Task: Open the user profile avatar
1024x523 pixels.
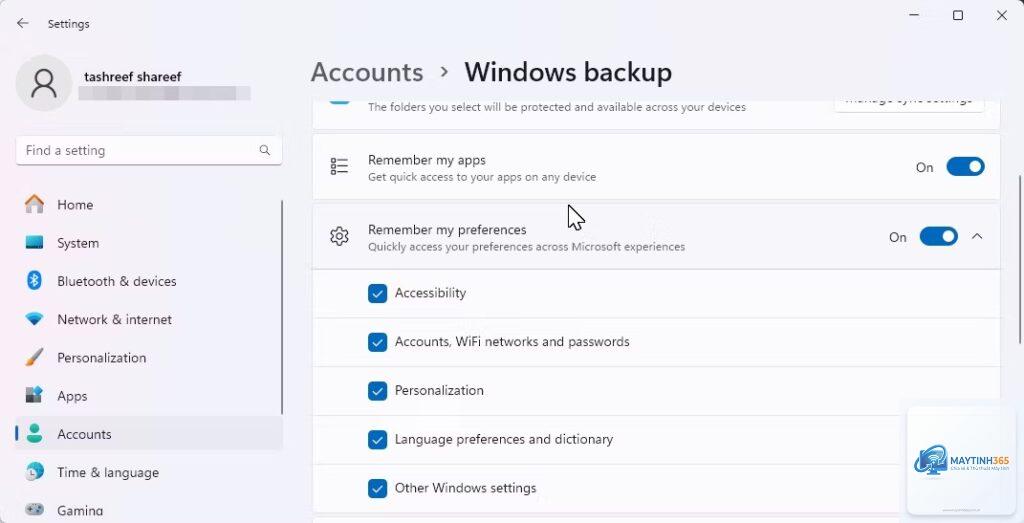Action: (x=44, y=84)
